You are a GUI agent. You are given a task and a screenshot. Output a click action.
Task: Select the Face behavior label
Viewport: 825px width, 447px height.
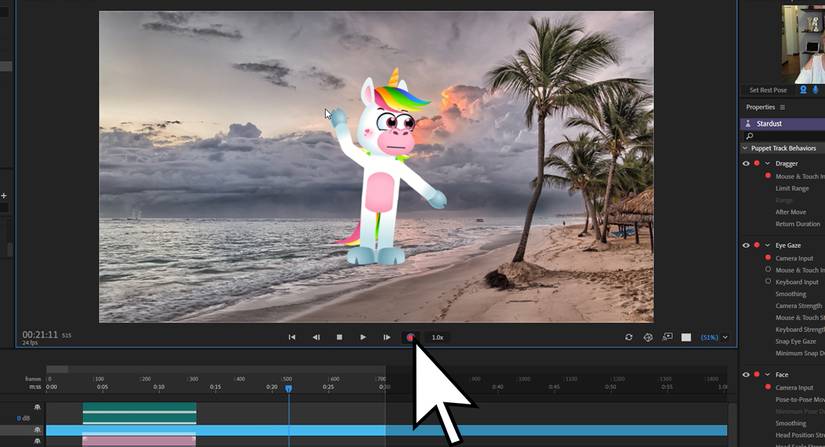782,375
